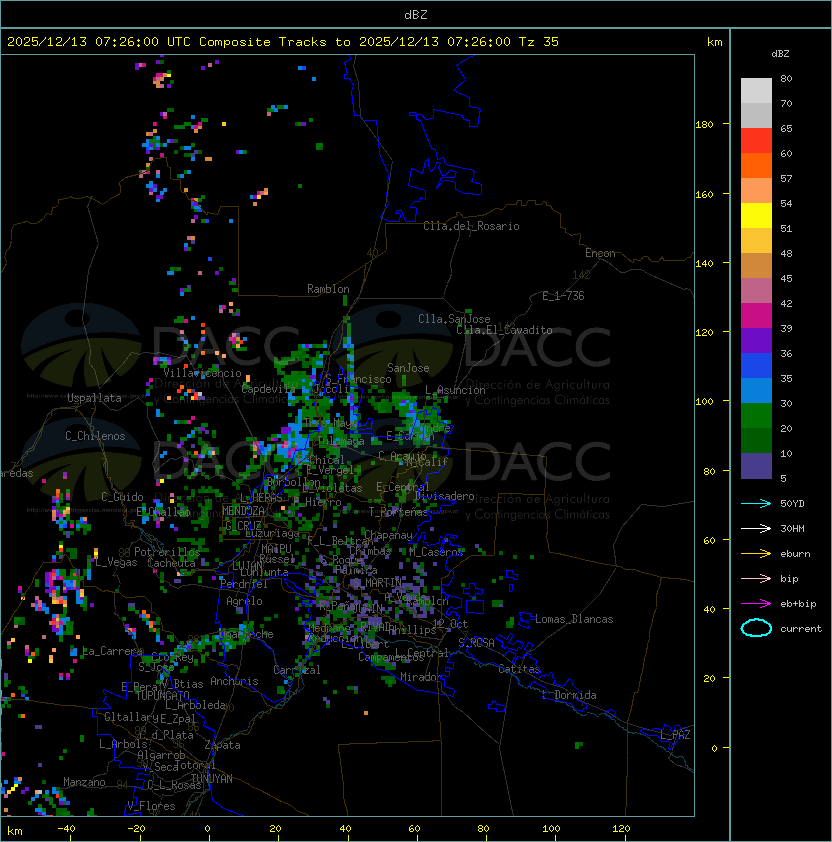Pick the bright yellow 51-54 dBZ swatch

(756, 215)
